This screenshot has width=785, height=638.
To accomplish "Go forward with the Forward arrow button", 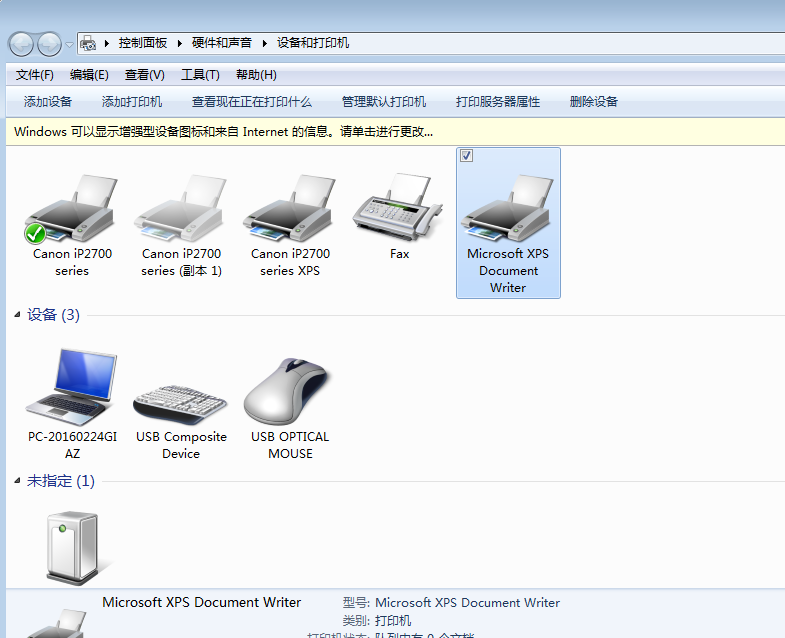I will [x=49, y=44].
